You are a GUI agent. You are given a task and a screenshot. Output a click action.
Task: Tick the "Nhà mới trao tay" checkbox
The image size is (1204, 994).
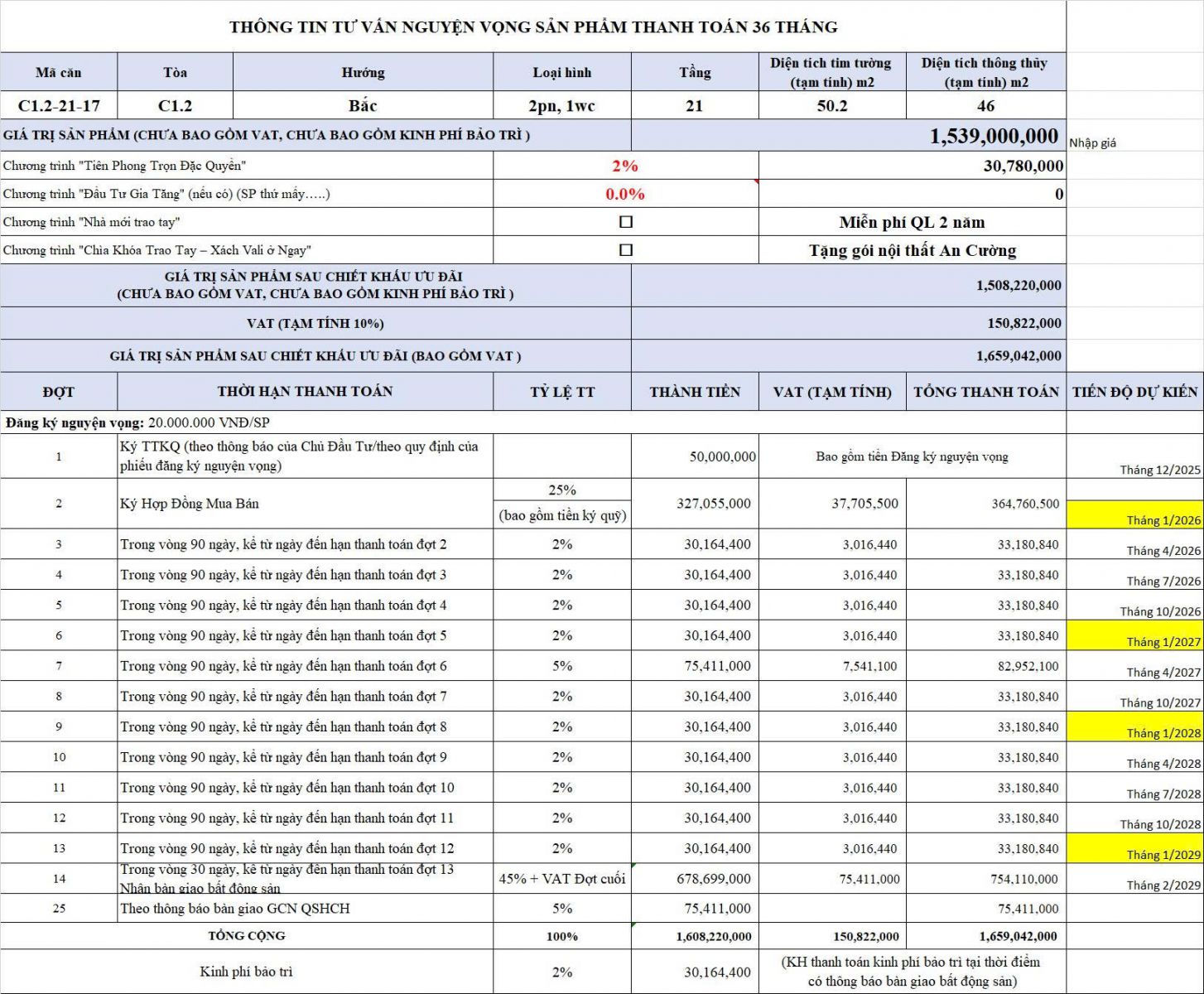(x=626, y=222)
